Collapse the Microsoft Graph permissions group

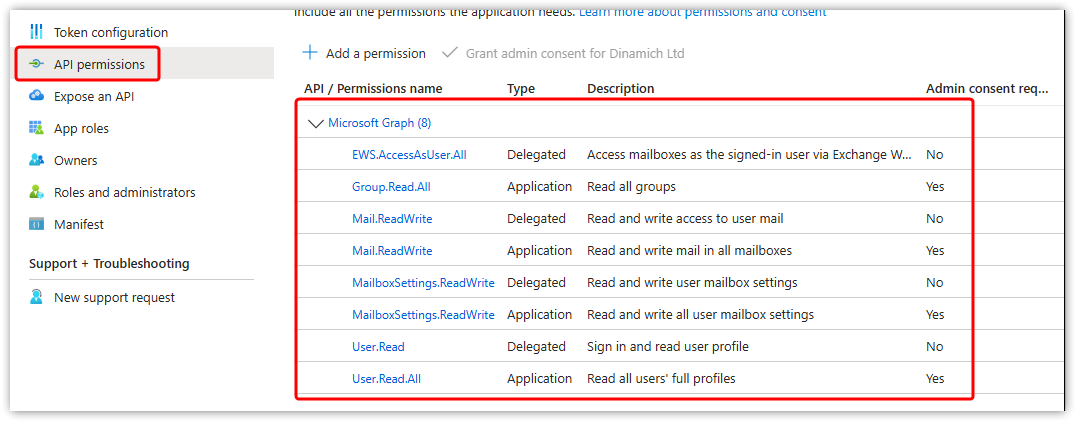(x=316, y=123)
